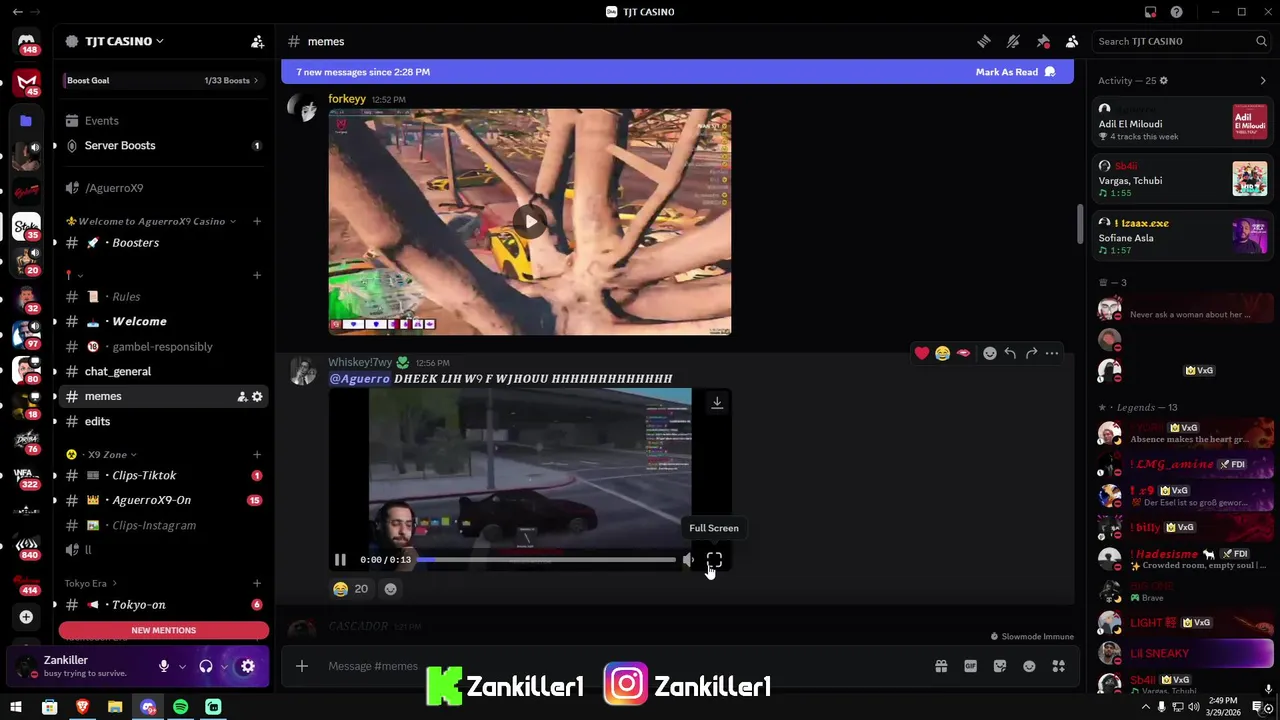This screenshot has height=720, width=1280.
Task: Click the laughing emoji reaction with 20
Action: coord(350,589)
